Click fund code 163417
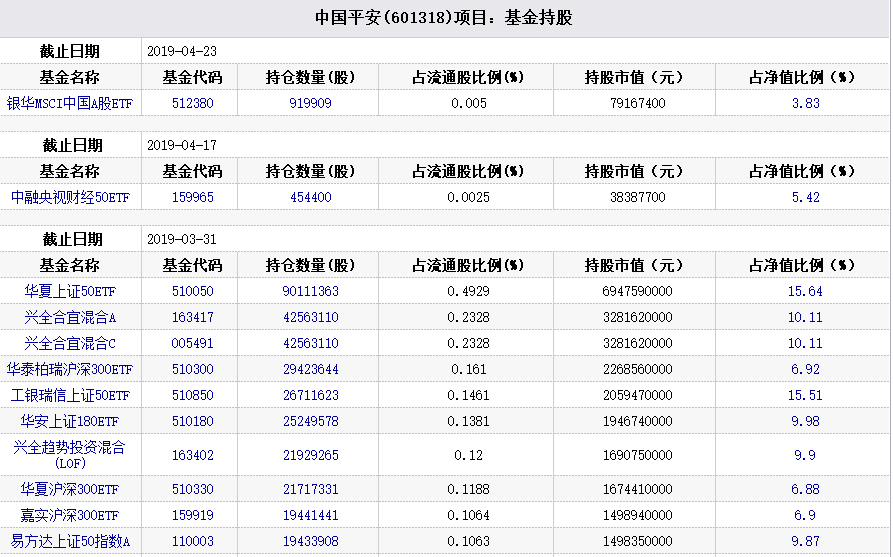 click(192, 318)
